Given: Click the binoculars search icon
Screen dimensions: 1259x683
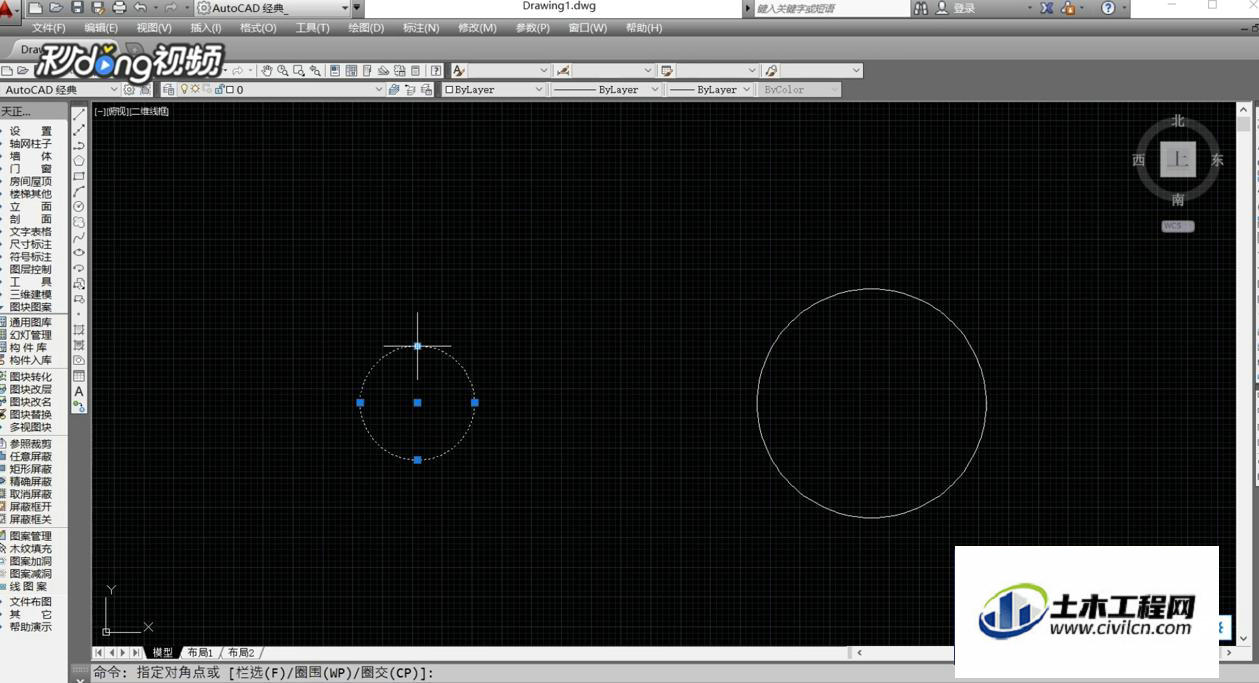Looking at the screenshot, I should pyautogui.click(x=920, y=8).
